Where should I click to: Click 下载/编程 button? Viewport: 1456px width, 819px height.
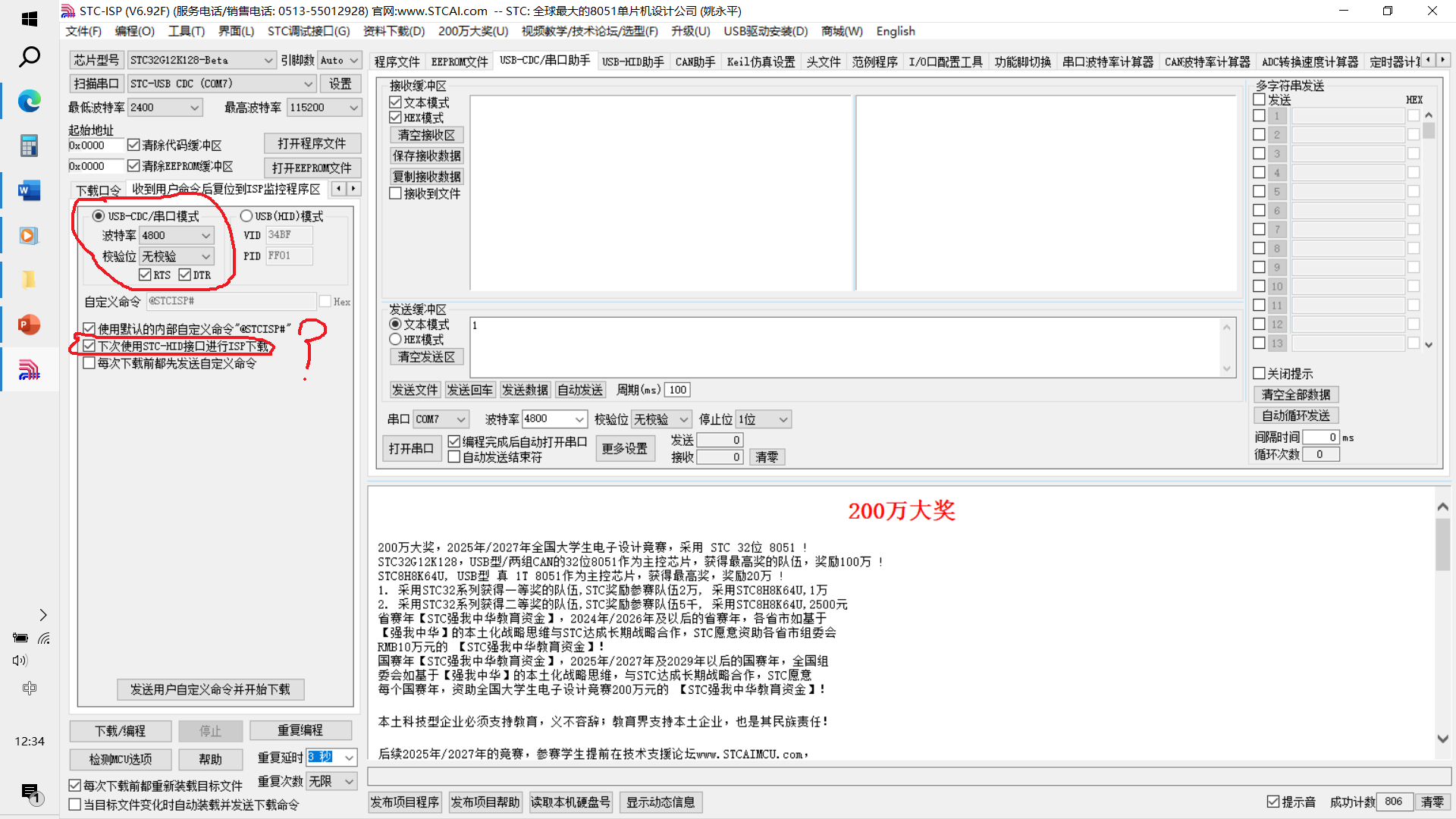(x=120, y=731)
